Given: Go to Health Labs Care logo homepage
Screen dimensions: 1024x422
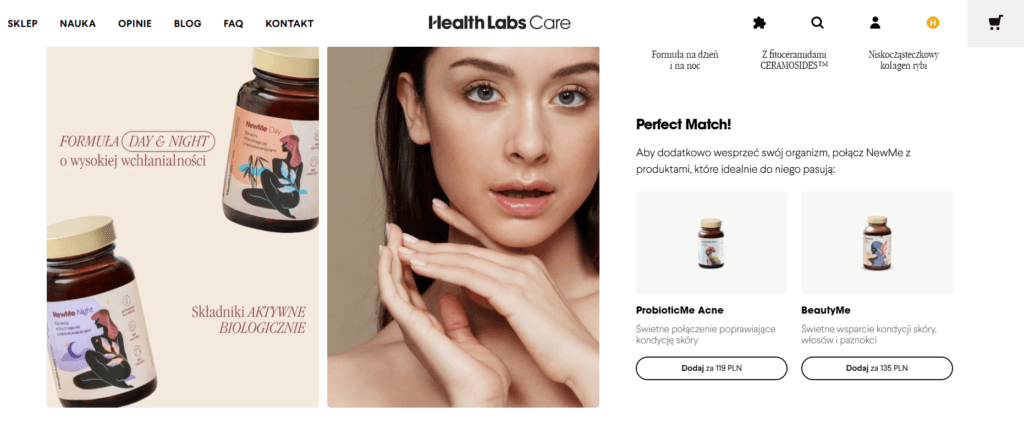Looking at the screenshot, I should click(x=499, y=23).
